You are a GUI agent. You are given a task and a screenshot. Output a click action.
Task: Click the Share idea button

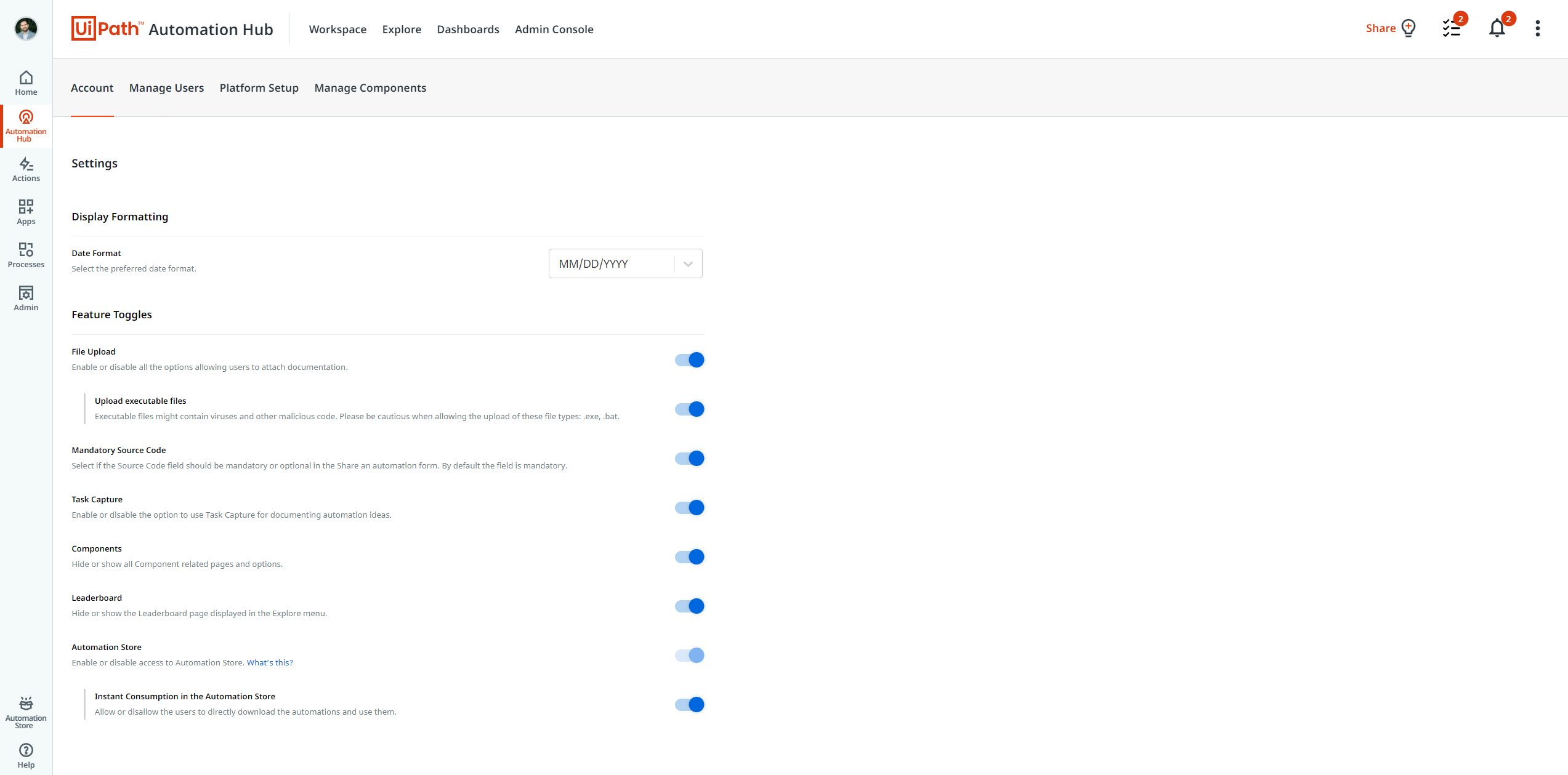pyautogui.click(x=1390, y=28)
